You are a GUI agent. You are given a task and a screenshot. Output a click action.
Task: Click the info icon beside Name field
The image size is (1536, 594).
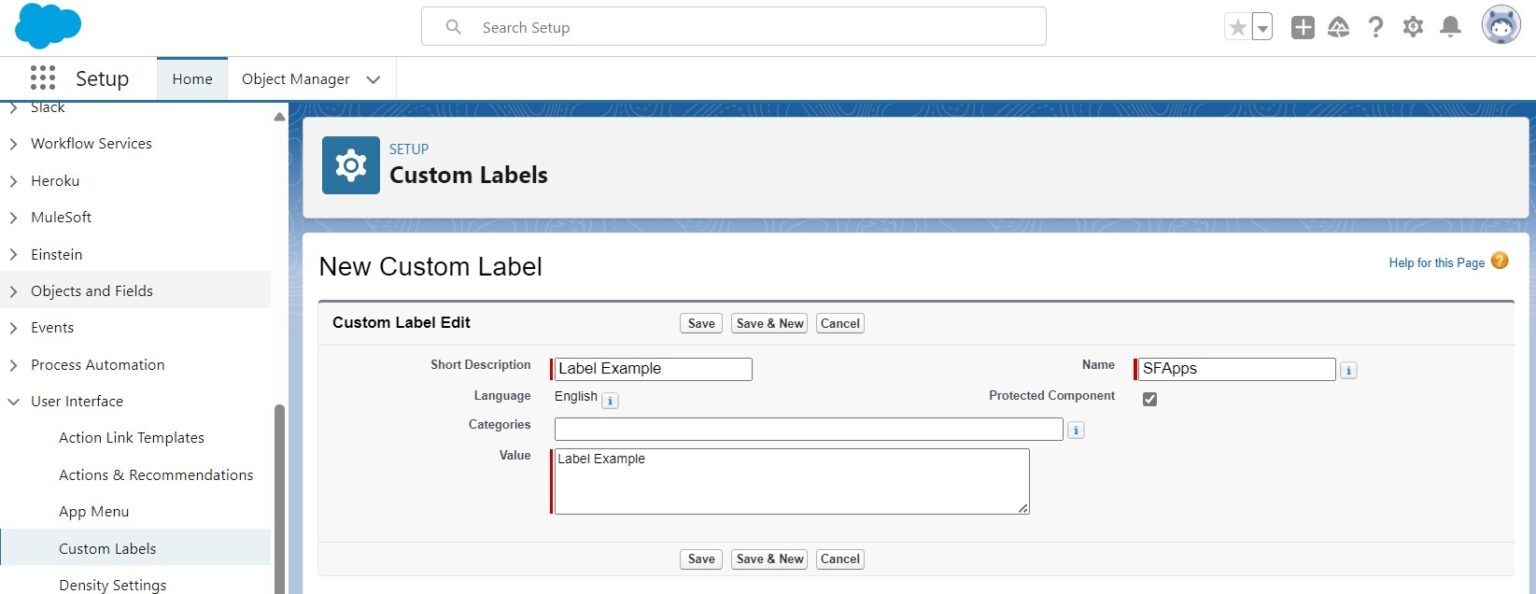click(1348, 370)
